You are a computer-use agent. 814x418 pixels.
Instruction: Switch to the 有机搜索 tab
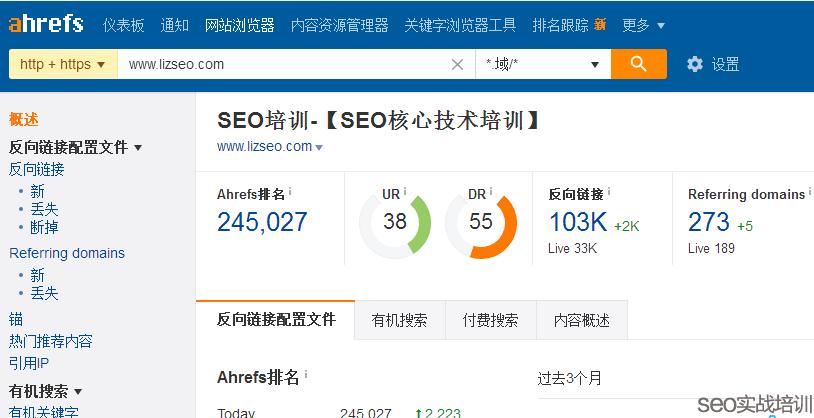coord(399,320)
